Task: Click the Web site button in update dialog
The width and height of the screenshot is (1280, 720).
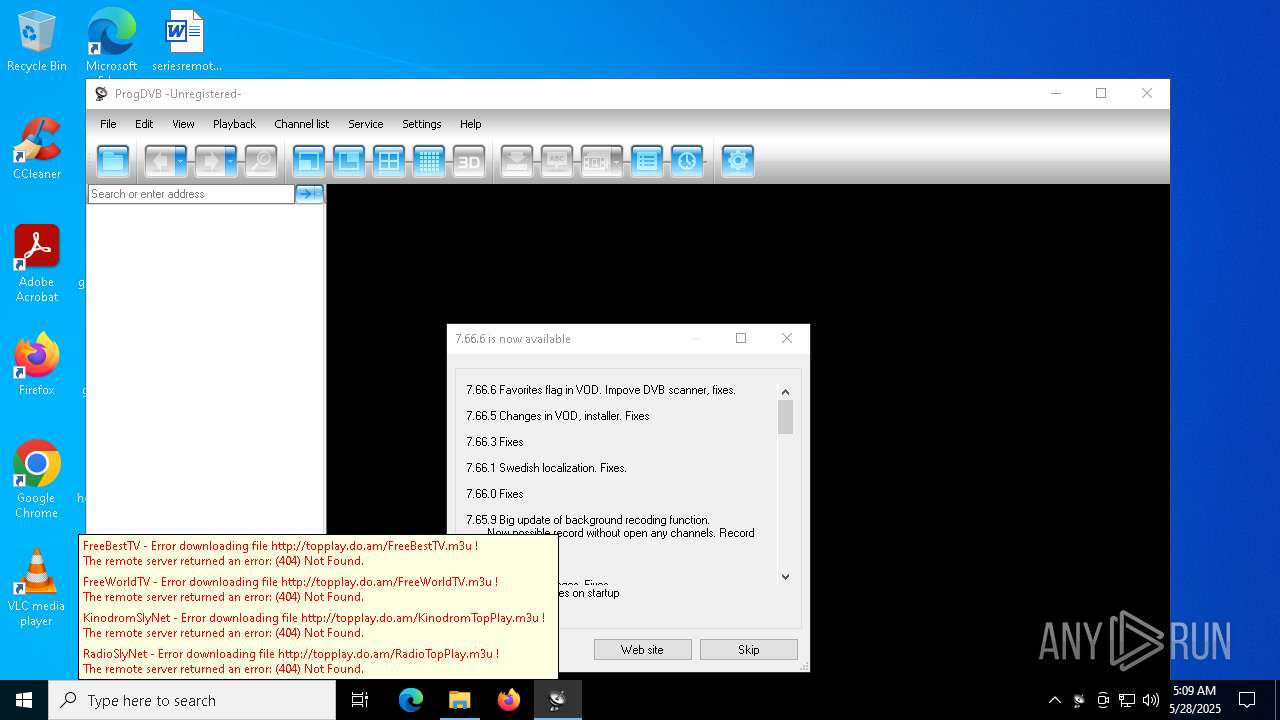Action: (x=642, y=650)
